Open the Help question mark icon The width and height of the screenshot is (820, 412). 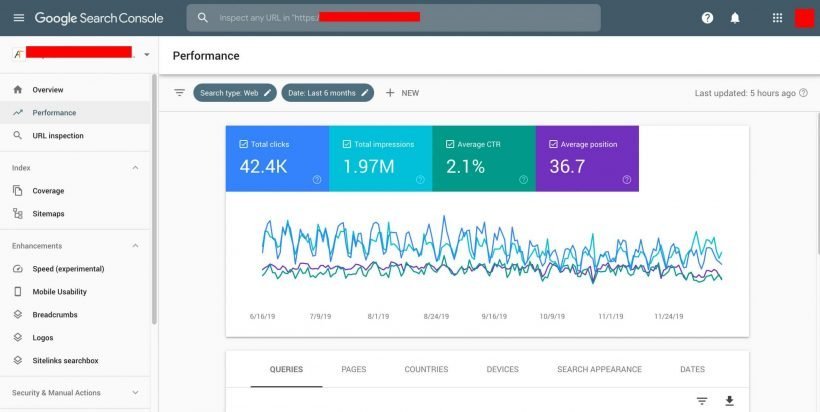708,18
